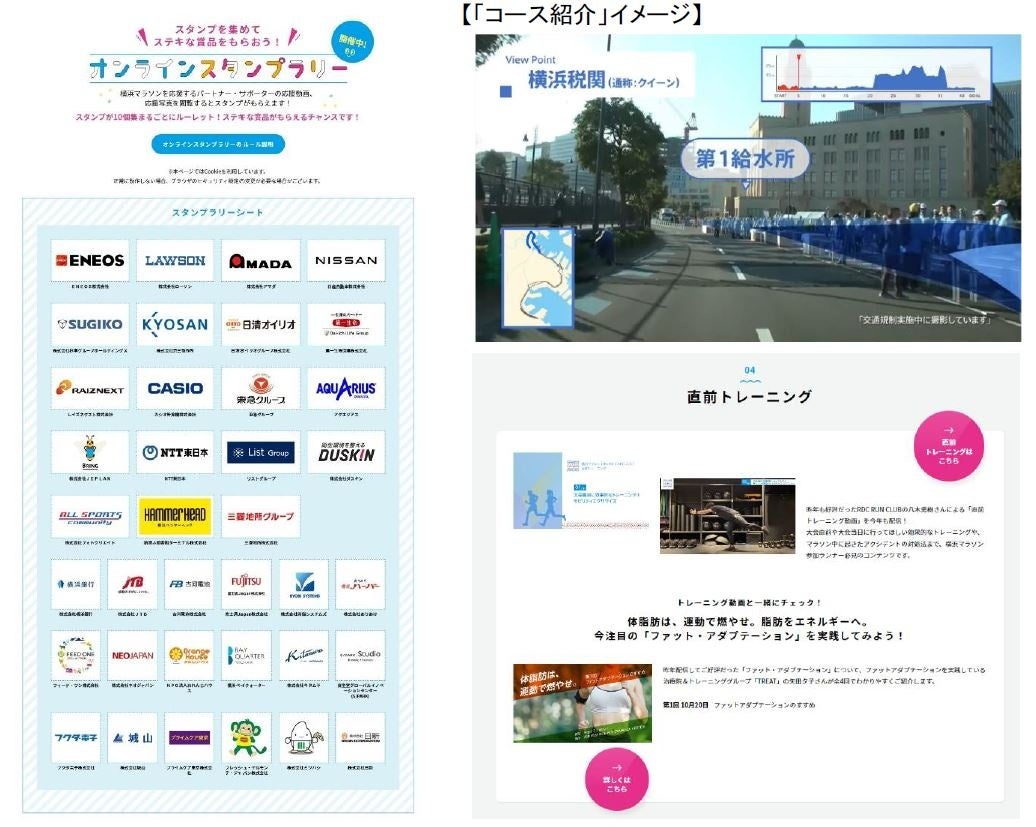Open the purple ファイルケア logo tile
The width and height of the screenshot is (1036, 827).
(x=190, y=738)
